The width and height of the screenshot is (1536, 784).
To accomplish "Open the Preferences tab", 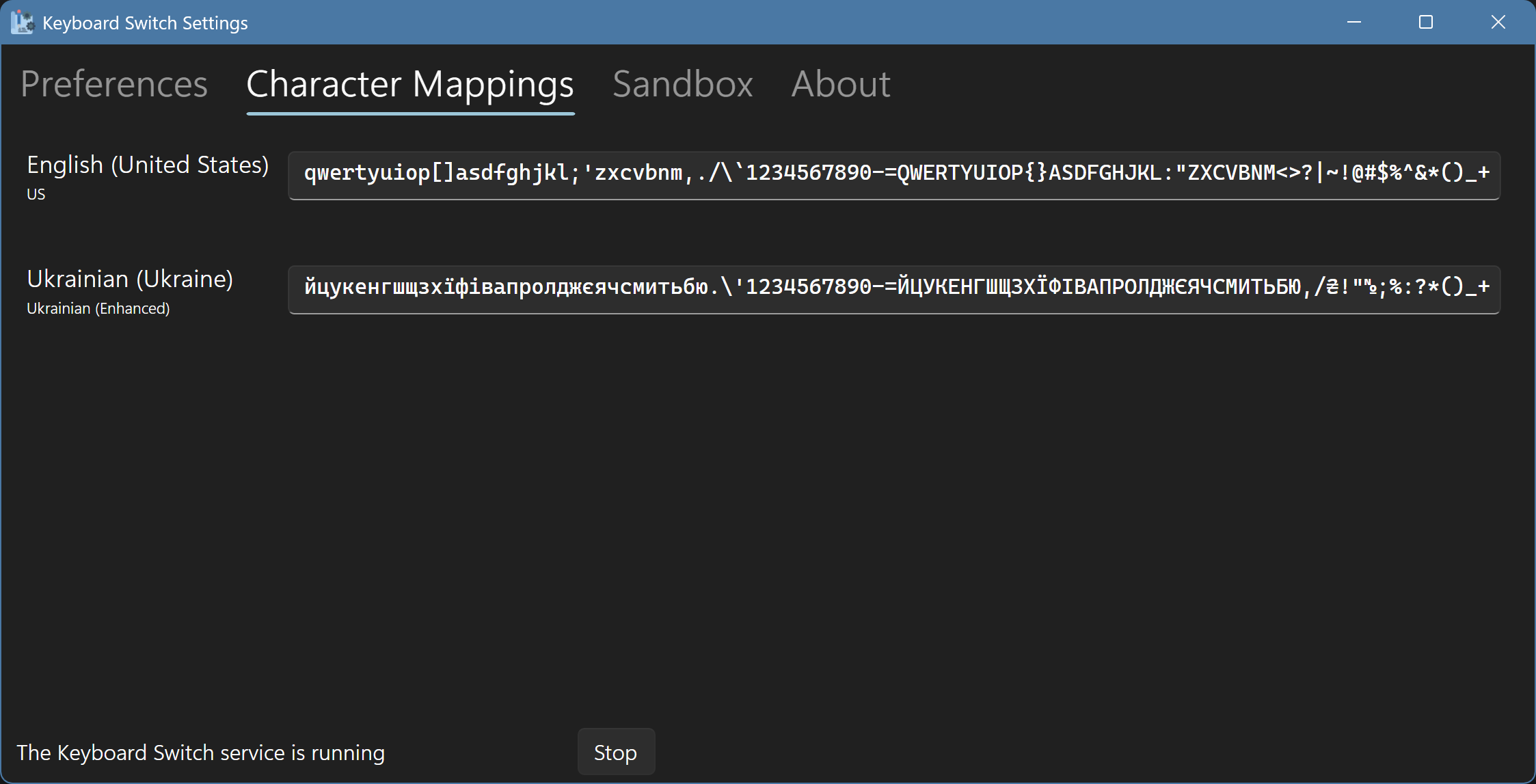I will (114, 84).
